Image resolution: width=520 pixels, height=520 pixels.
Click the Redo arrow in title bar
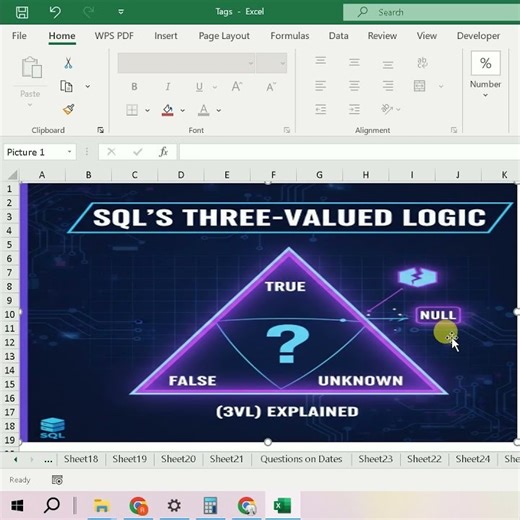(x=88, y=12)
